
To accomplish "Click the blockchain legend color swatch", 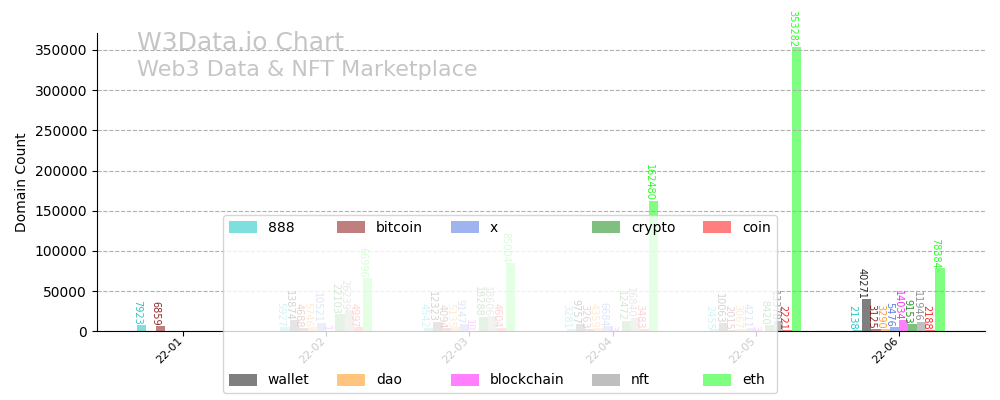I will click(x=465, y=380).
